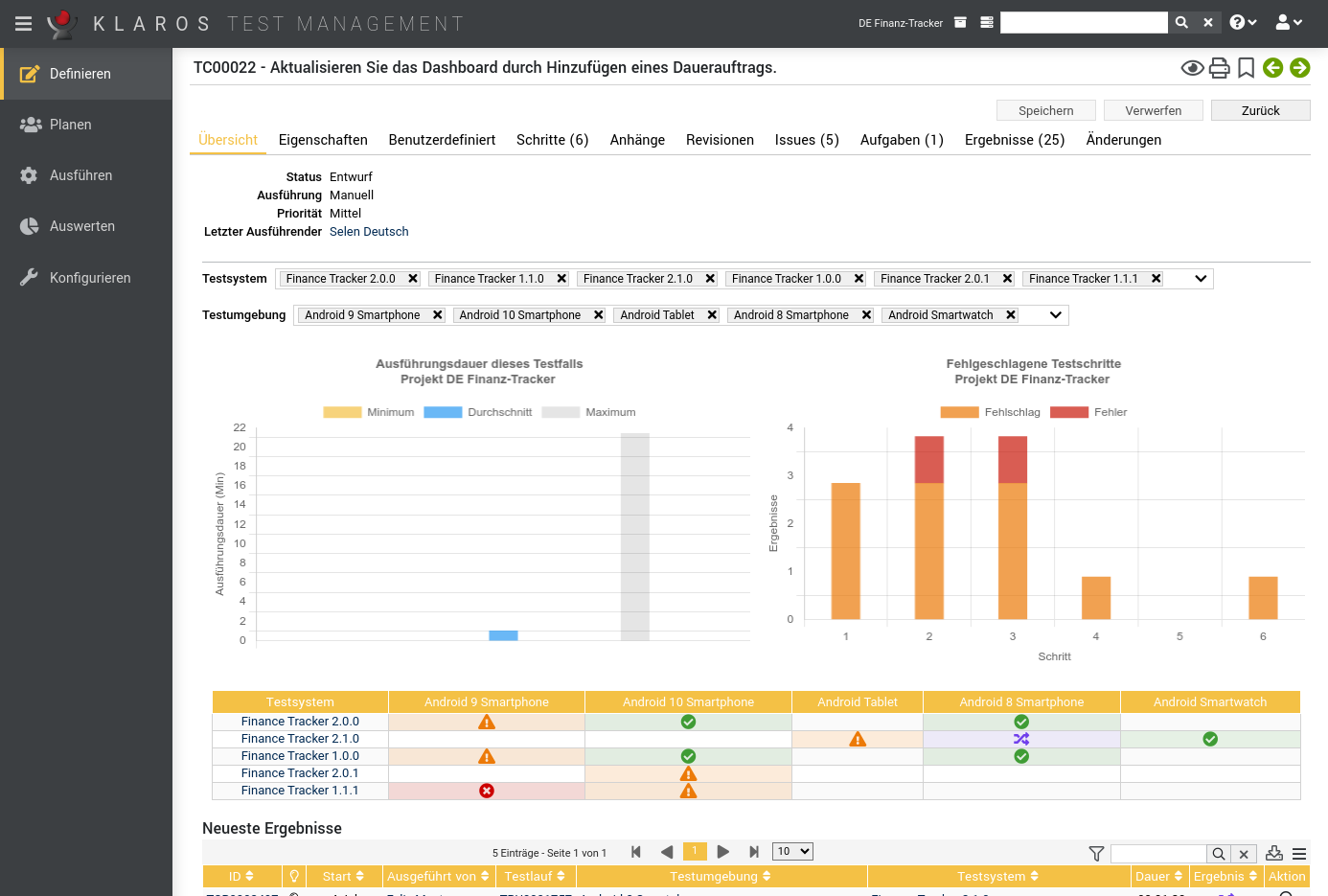Toggle Minimum series in duration chart legend
This screenshot has width=1328, height=896.
pos(369,412)
